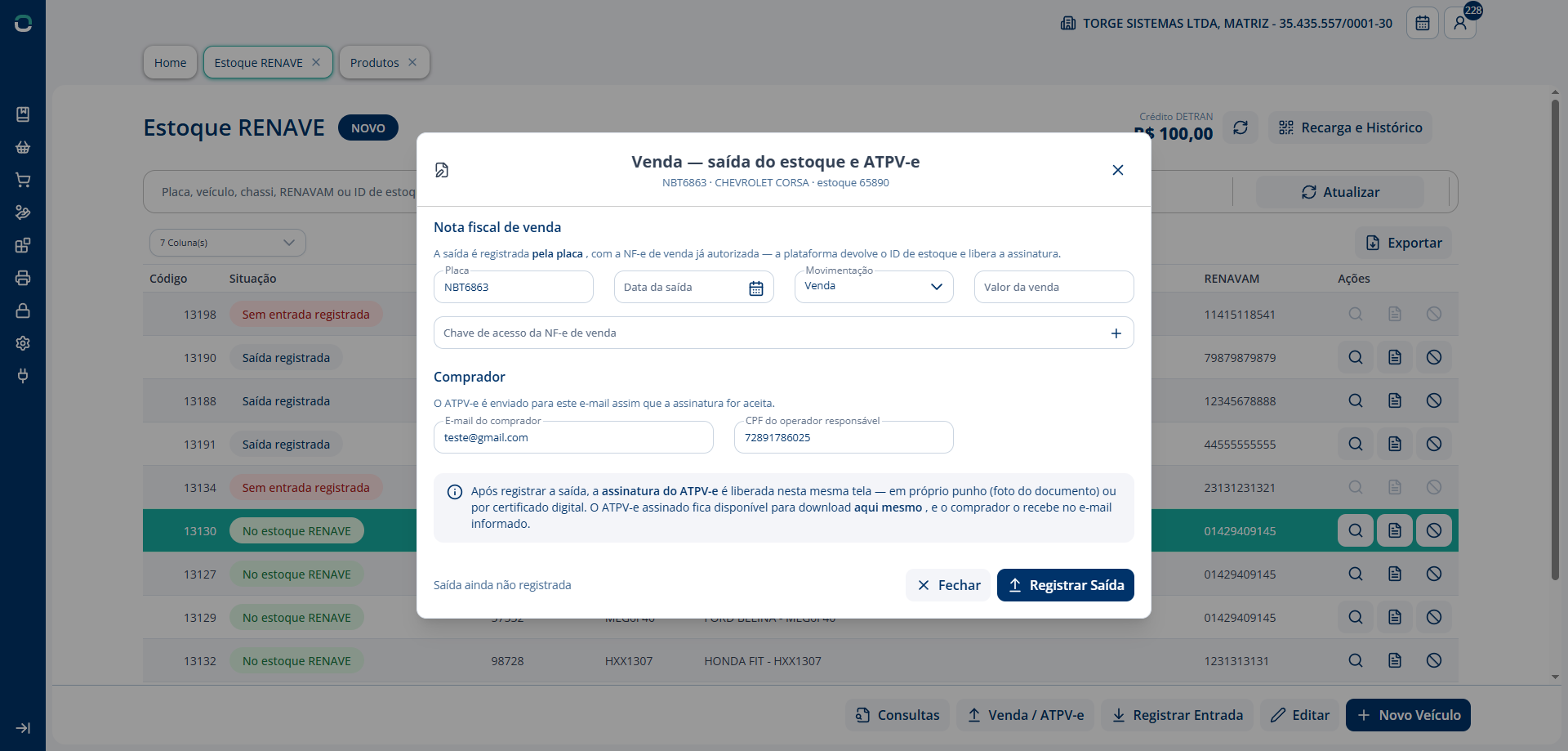Viewport: 1568px width, 751px height.
Task: Open the hand-with-coin sidebar icon
Action: pos(23,212)
